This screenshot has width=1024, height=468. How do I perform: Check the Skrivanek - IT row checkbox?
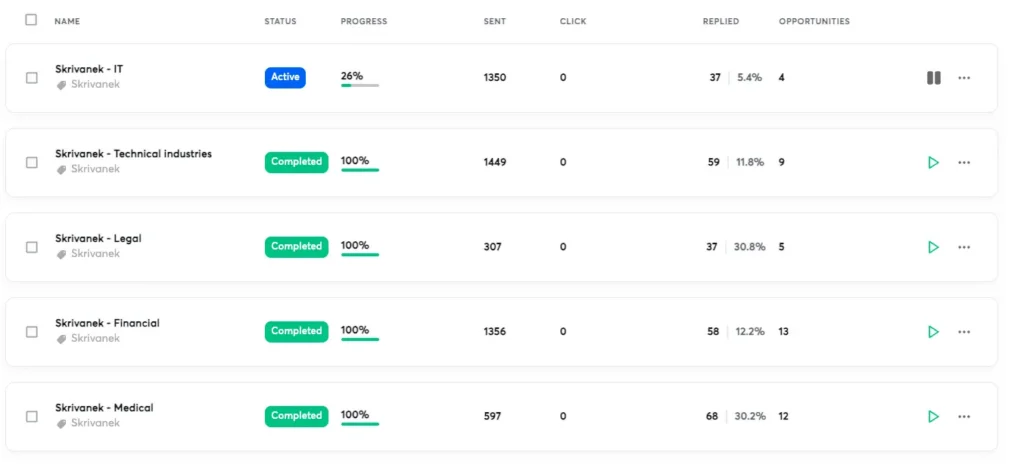[32, 78]
